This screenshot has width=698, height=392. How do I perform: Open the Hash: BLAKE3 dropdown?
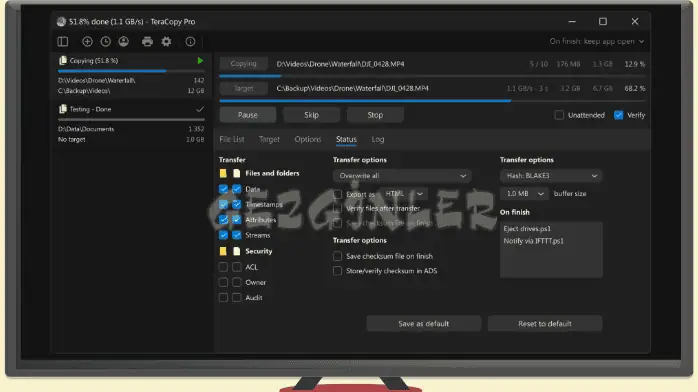[x=551, y=176]
